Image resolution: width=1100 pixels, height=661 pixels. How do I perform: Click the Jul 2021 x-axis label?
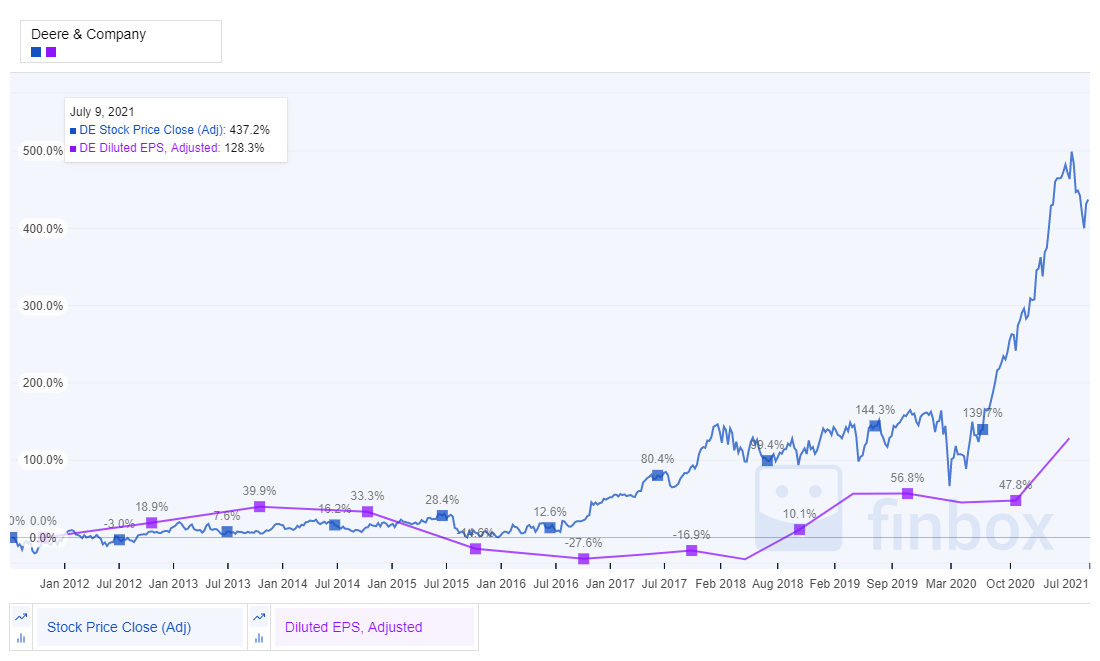click(x=1066, y=584)
